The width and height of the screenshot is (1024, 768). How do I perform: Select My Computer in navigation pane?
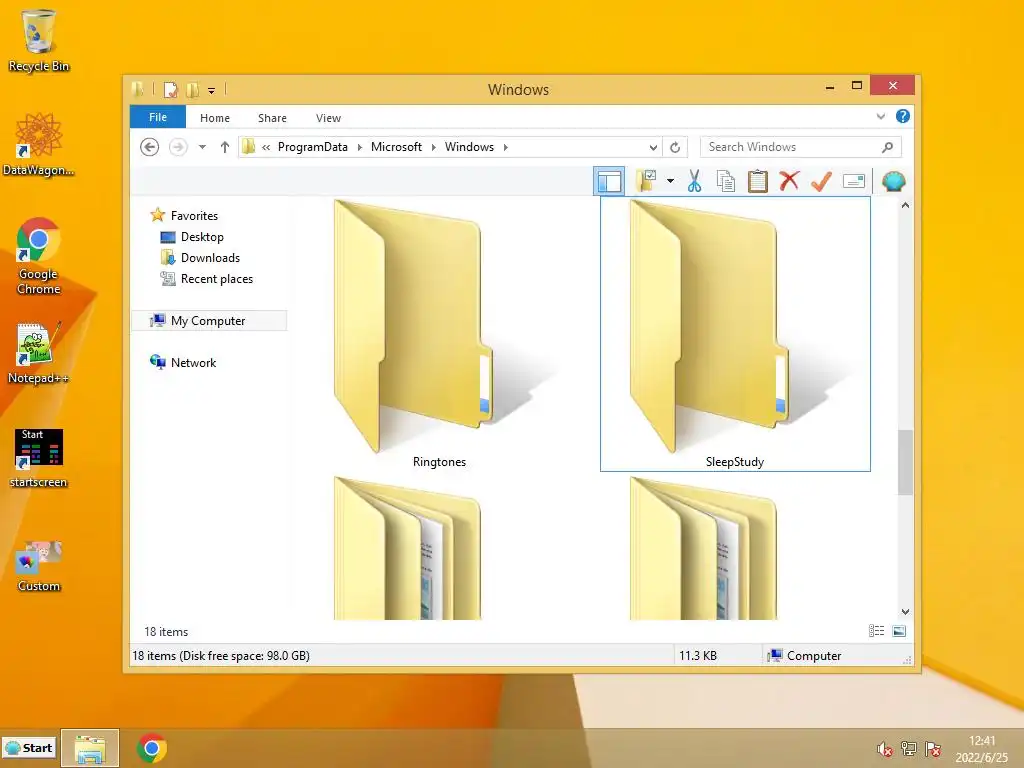(209, 321)
